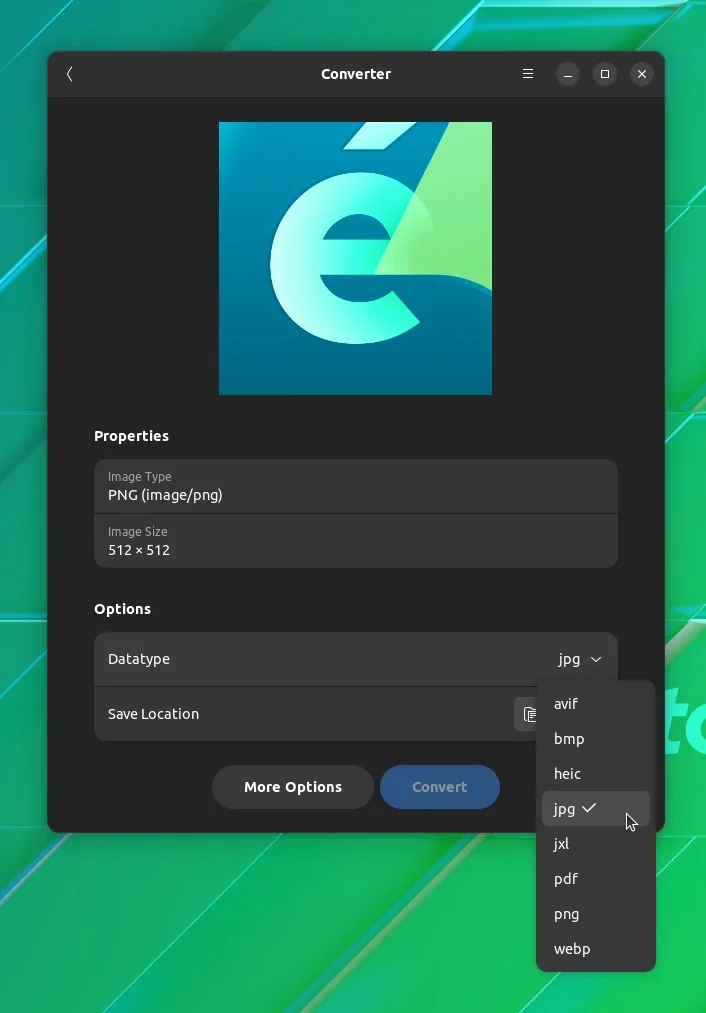Image resolution: width=706 pixels, height=1013 pixels.
Task: Choose pdf from the datatype list
Action: pos(596,879)
